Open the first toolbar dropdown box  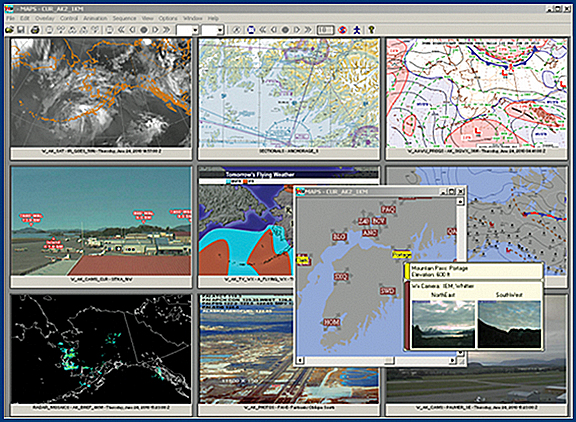tap(188, 30)
